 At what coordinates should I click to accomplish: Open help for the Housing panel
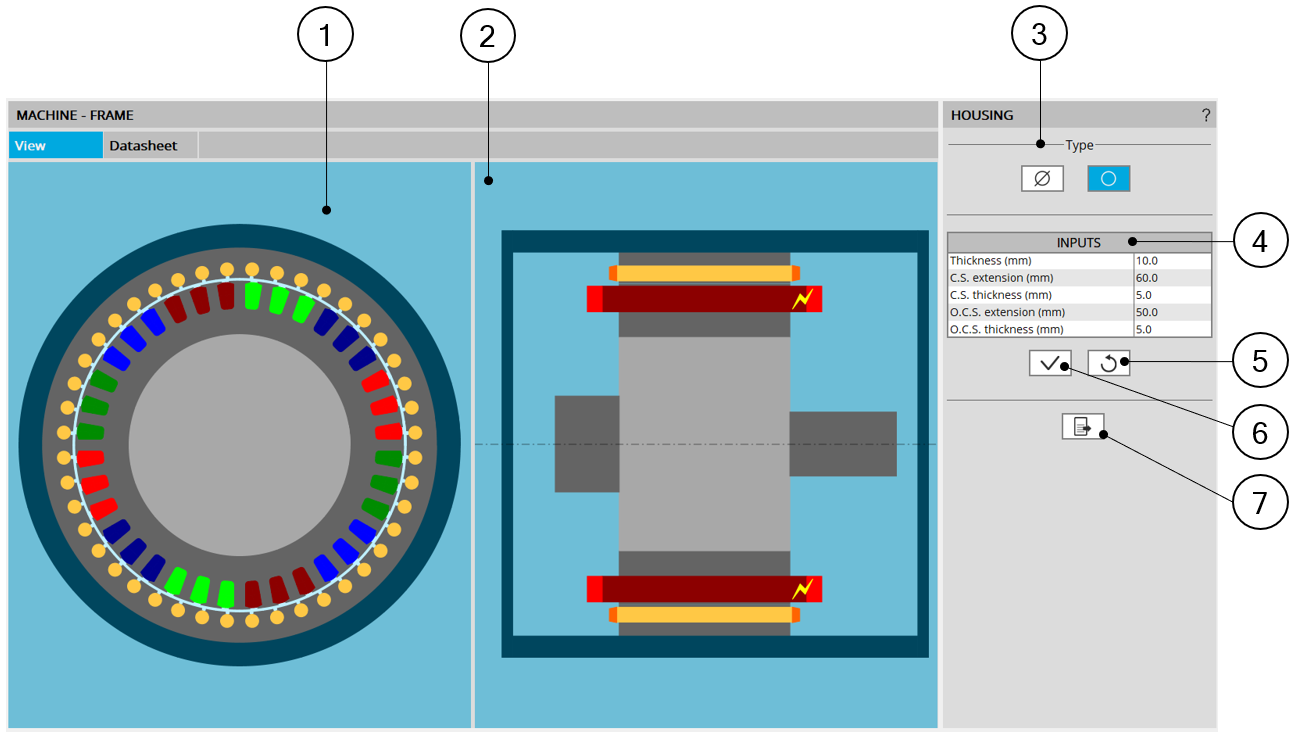pos(1206,115)
